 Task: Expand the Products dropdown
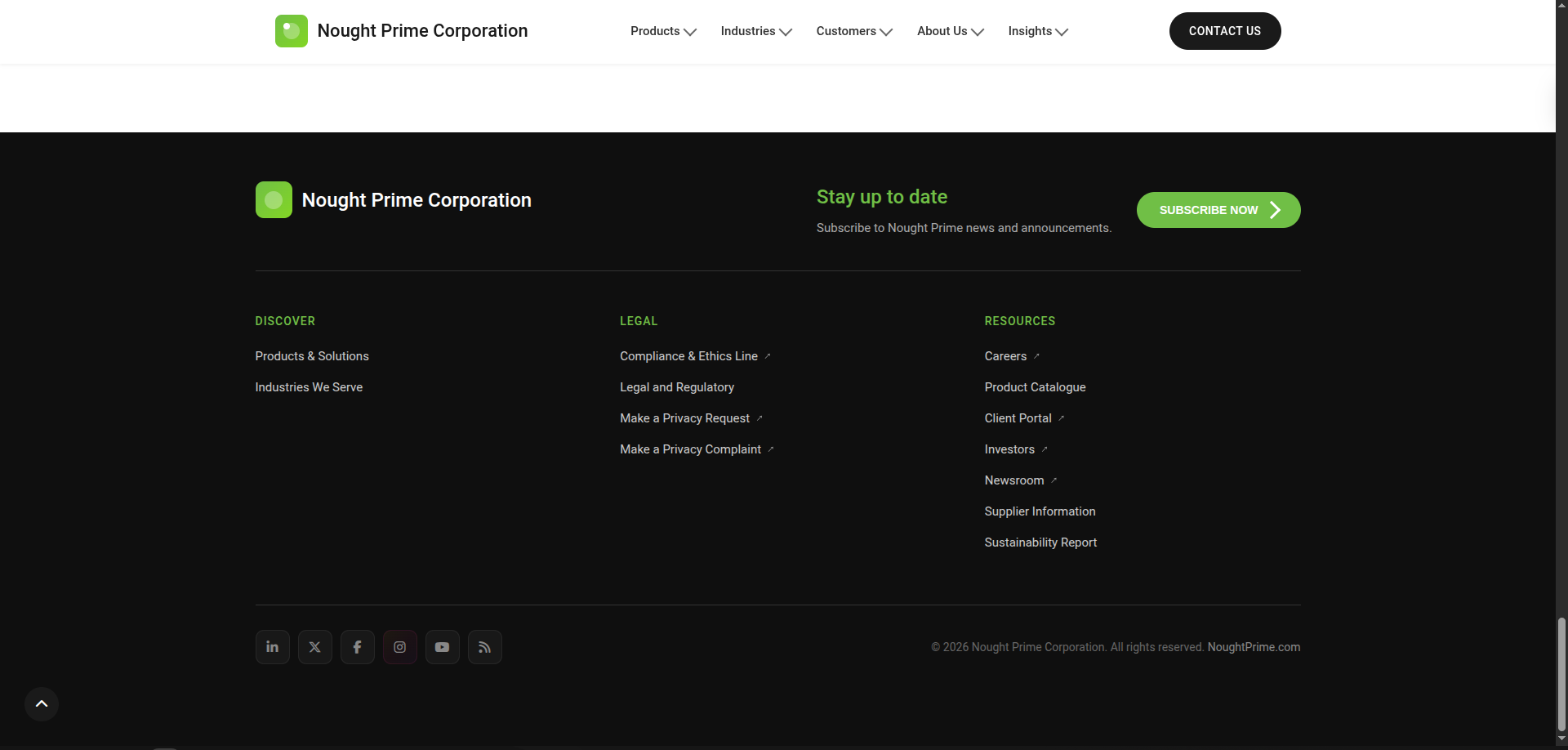tap(661, 31)
